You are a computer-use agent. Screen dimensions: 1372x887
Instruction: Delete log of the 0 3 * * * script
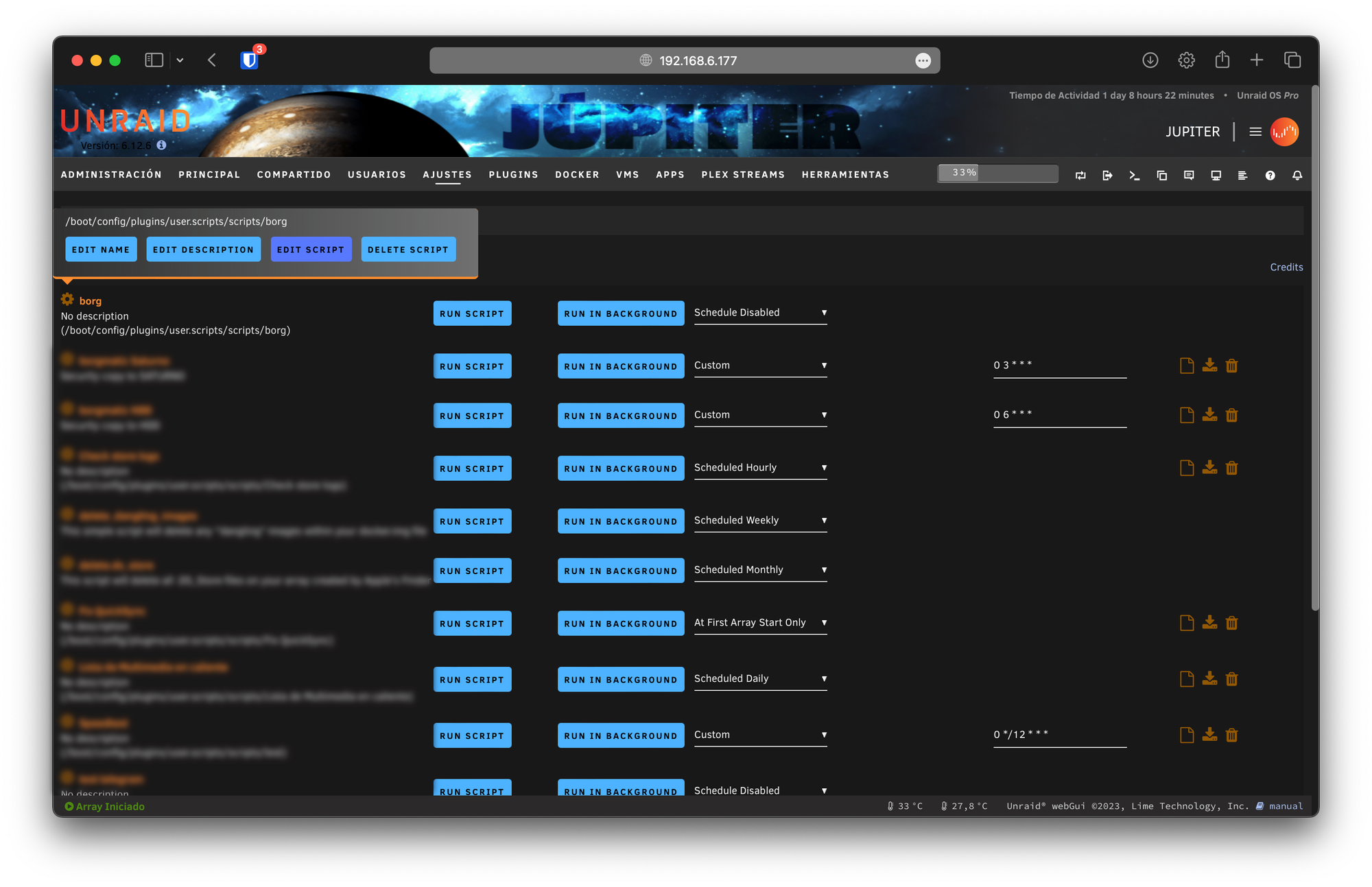click(1232, 366)
